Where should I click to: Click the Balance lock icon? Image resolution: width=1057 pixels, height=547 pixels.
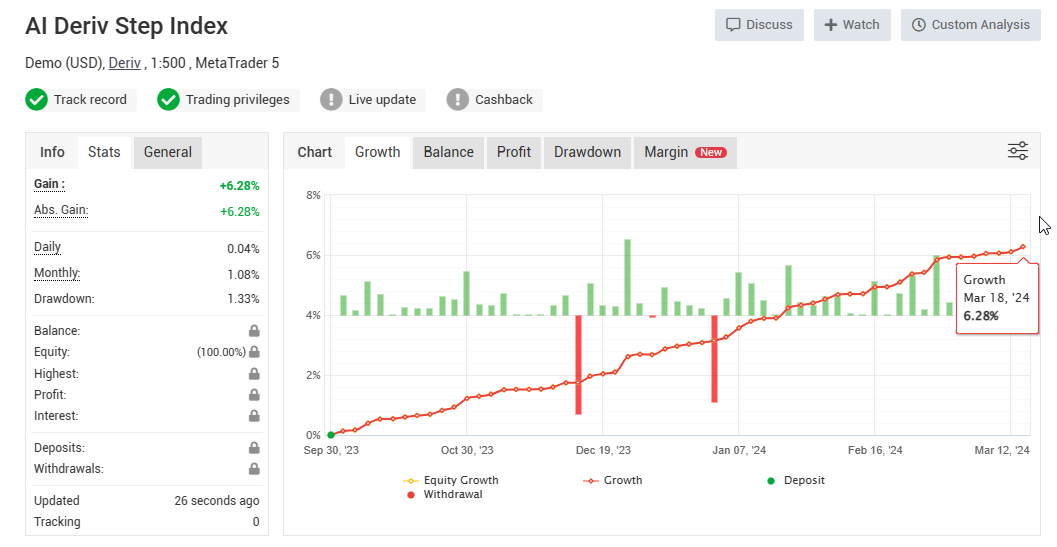[254, 331]
